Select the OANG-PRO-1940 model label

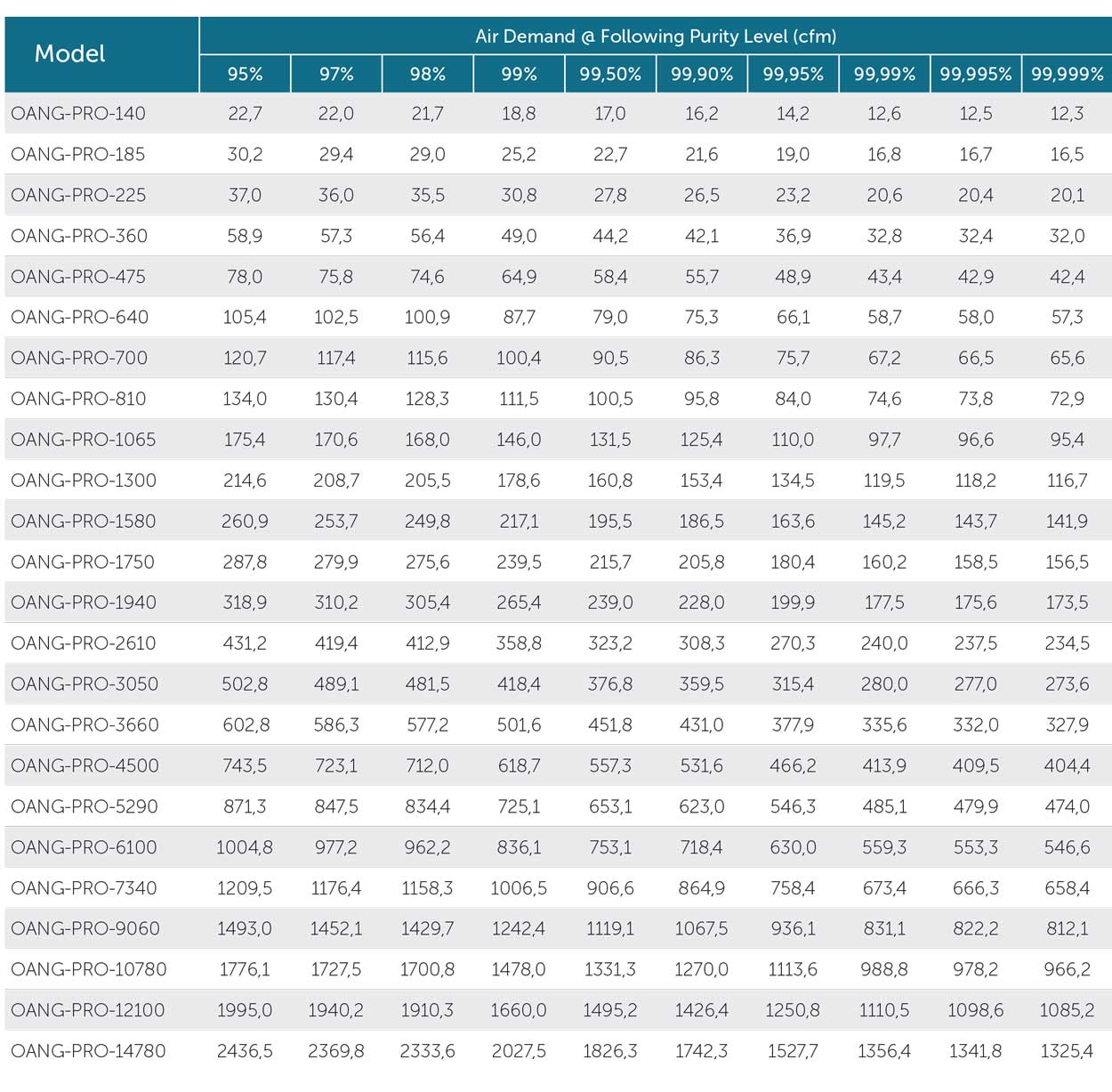[x=84, y=602]
